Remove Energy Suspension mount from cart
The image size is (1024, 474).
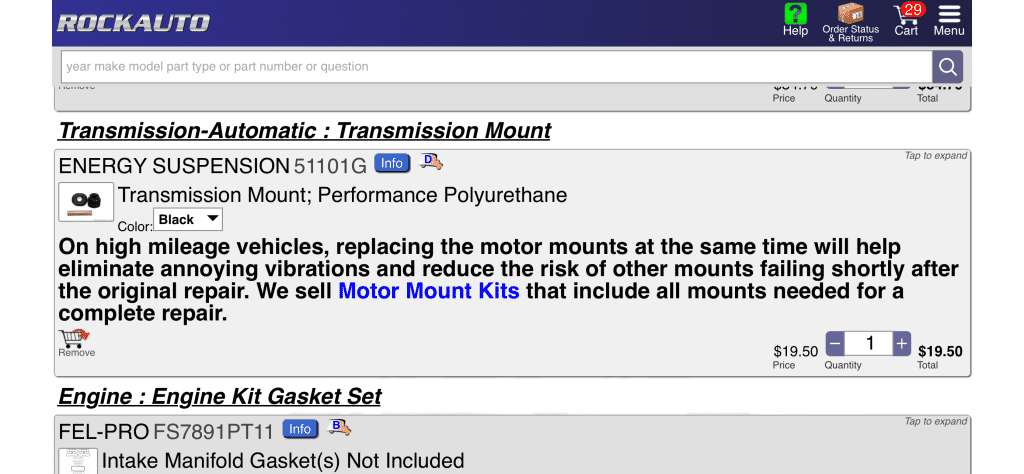point(75,343)
